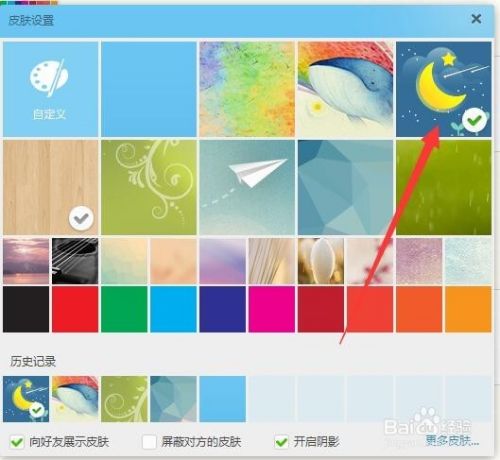Image resolution: width=500 pixels, height=460 pixels.
Task: Select the bright red color swatch
Action: point(75,309)
